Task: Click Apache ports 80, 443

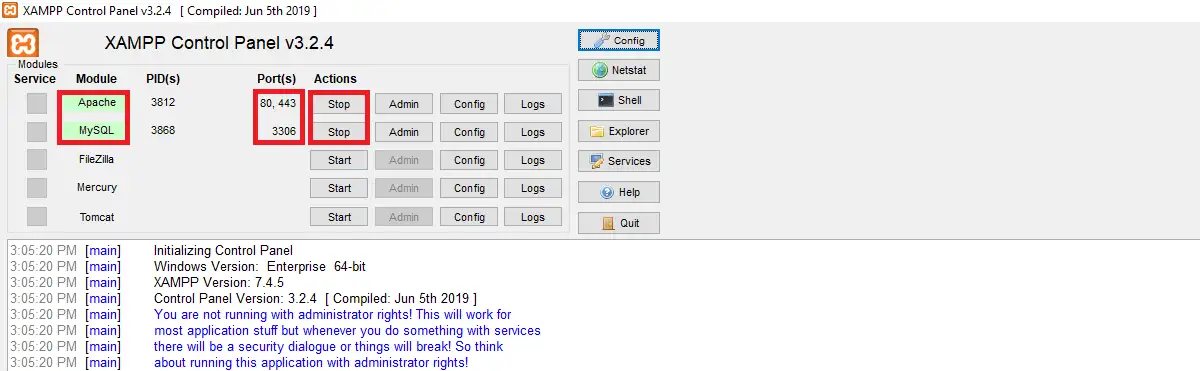Action: coord(278,103)
